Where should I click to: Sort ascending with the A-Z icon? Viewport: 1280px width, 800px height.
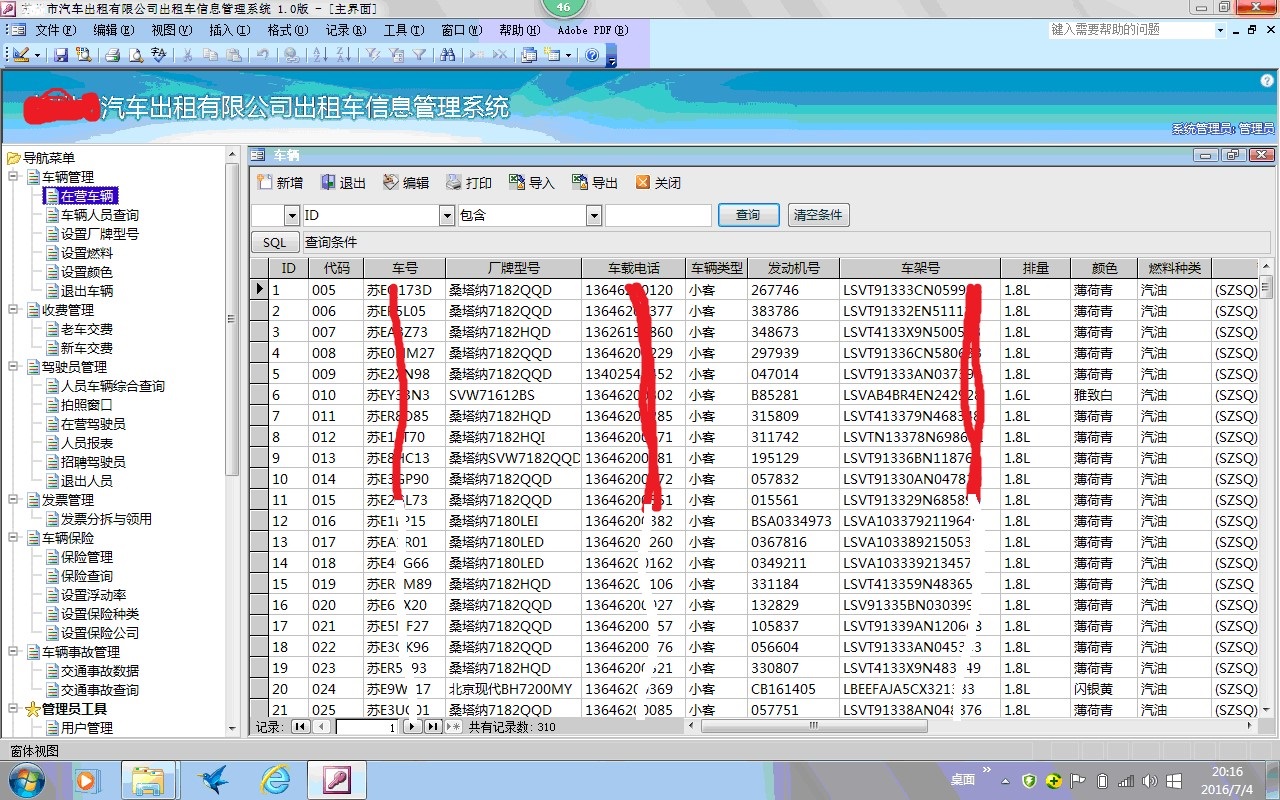click(319, 55)
